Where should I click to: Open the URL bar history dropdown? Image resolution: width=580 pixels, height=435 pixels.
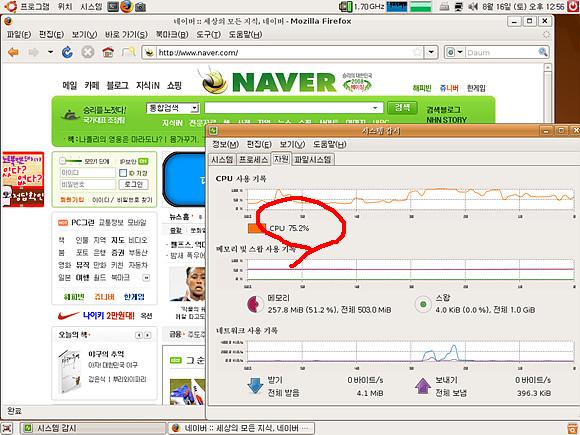431,52
